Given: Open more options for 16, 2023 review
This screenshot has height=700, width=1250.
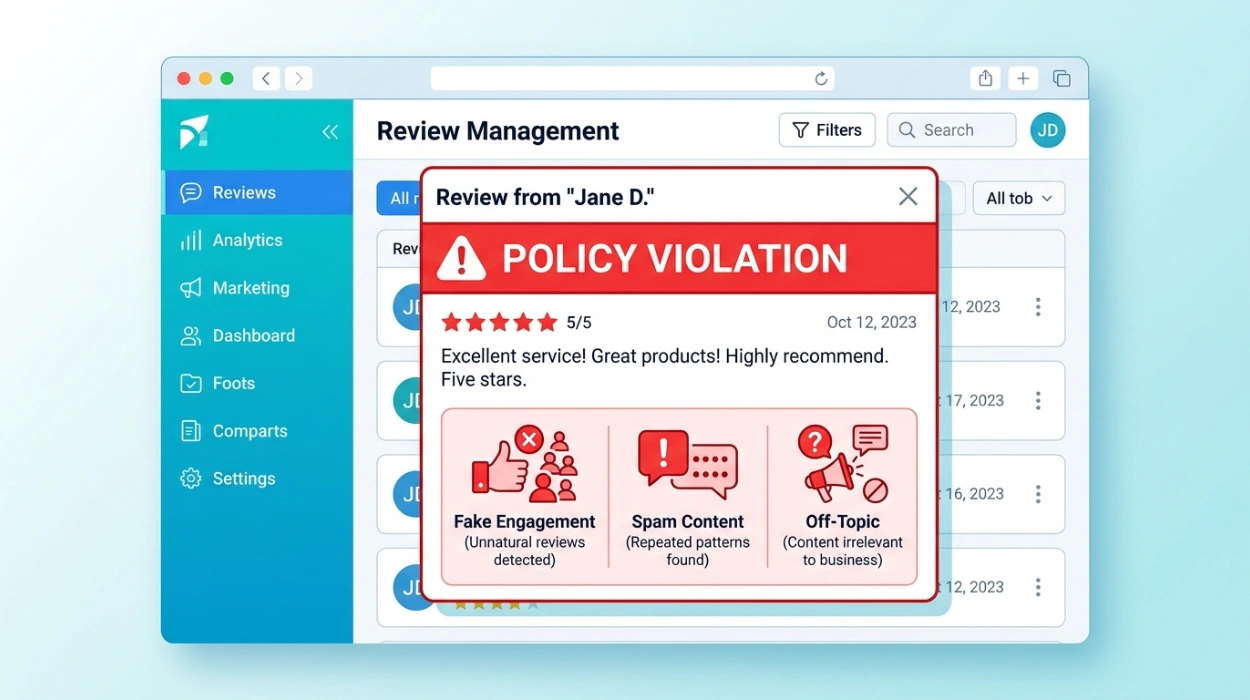Looking at the screenshot, I should pos(1038,494).
